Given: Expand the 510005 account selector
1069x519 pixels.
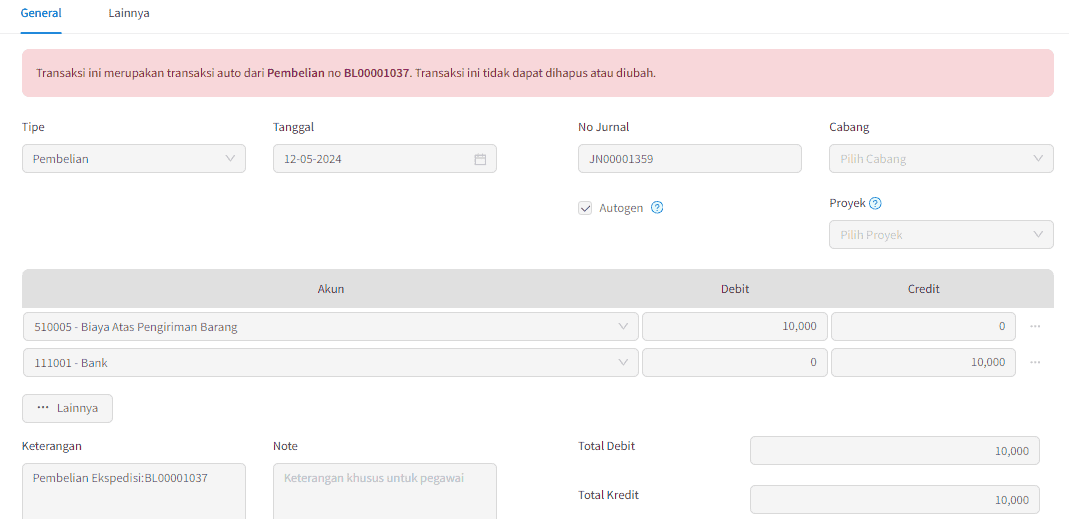Looking at the screenshot, I should (331, 327).
